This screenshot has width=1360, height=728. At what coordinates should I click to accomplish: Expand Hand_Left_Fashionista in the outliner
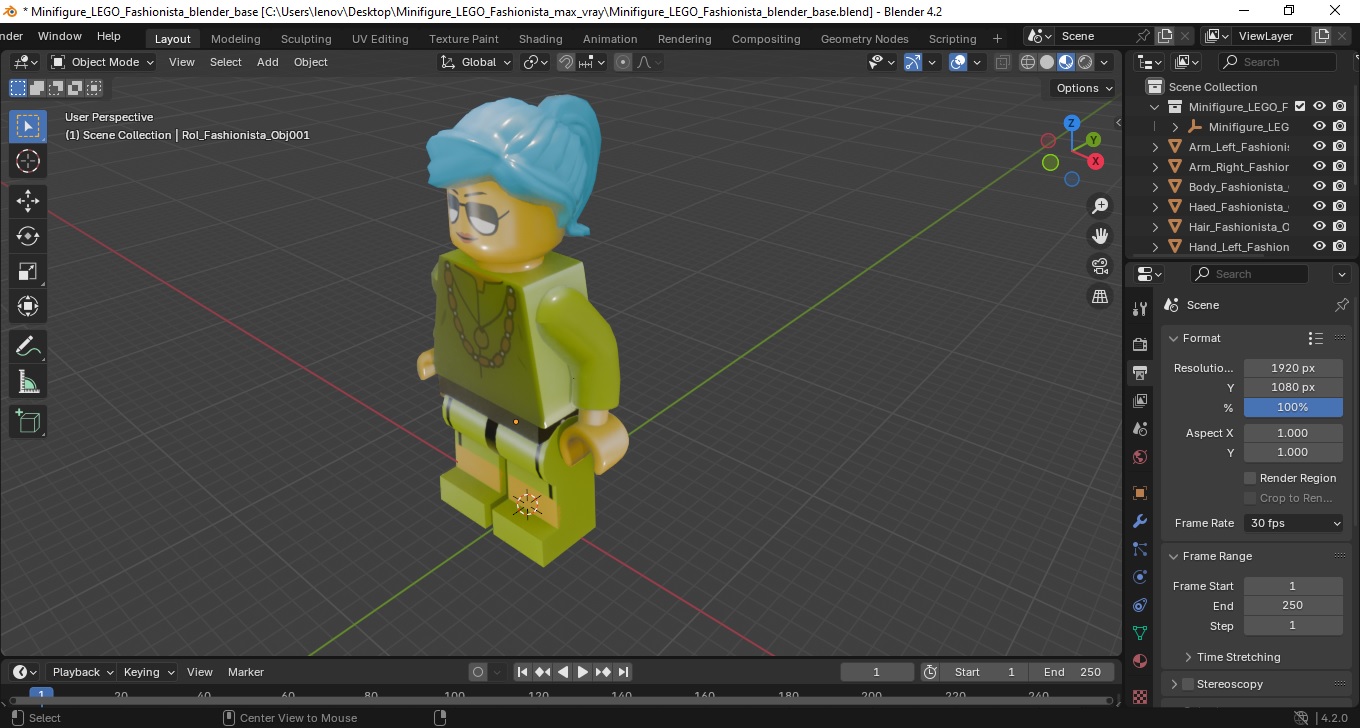tap(1156, 247)
